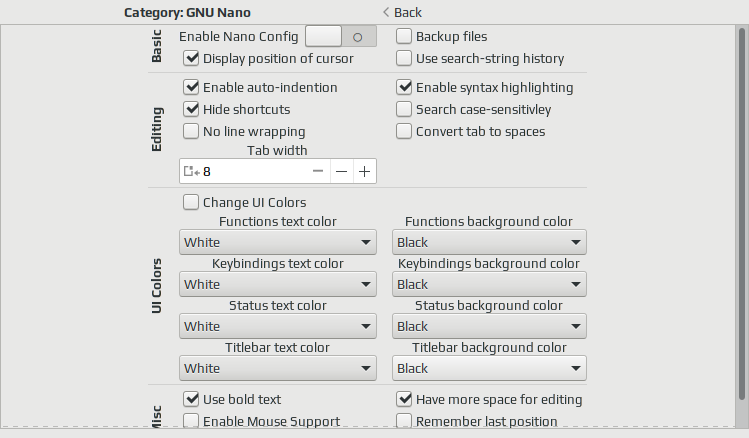Check No line wrapping
Viewport: 749px width, 438px height.
click(x=191, y=131)
